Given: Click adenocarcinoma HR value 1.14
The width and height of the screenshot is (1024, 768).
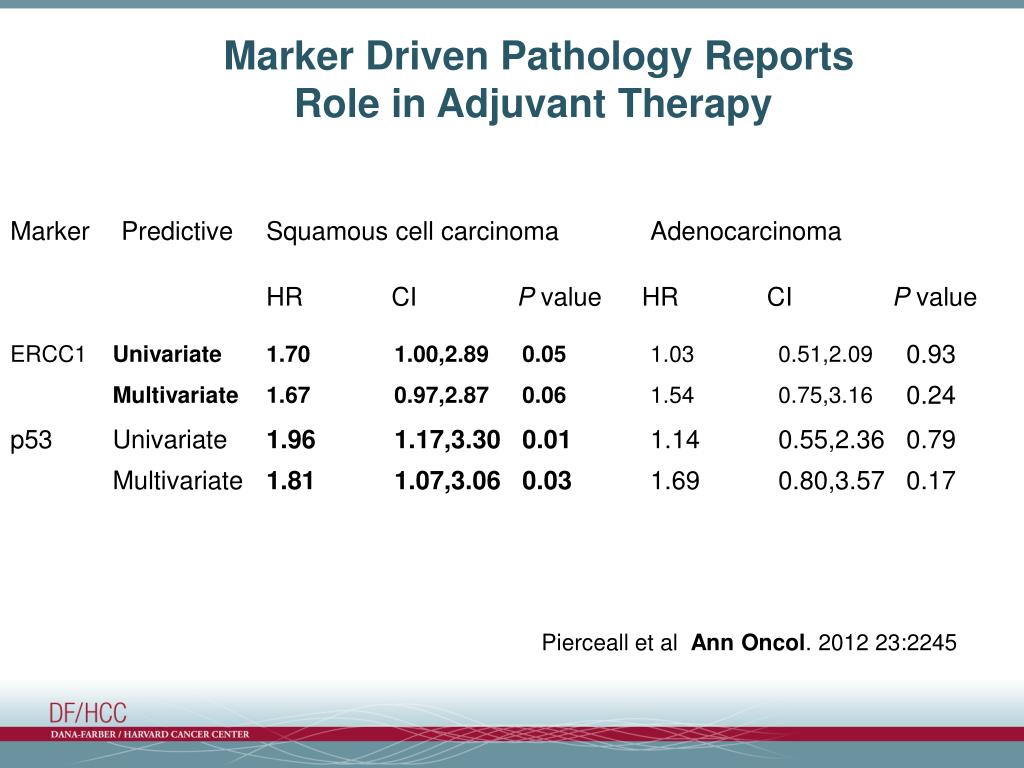Looking at the screenshot, I should (675, 440).
